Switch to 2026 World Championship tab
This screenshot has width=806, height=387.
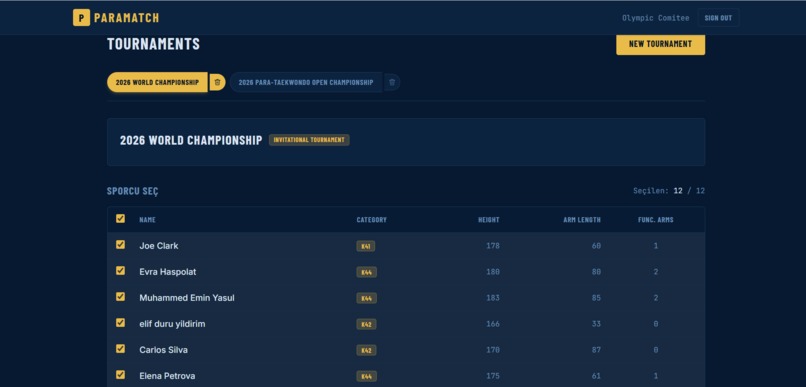click(x=157, y=82)
